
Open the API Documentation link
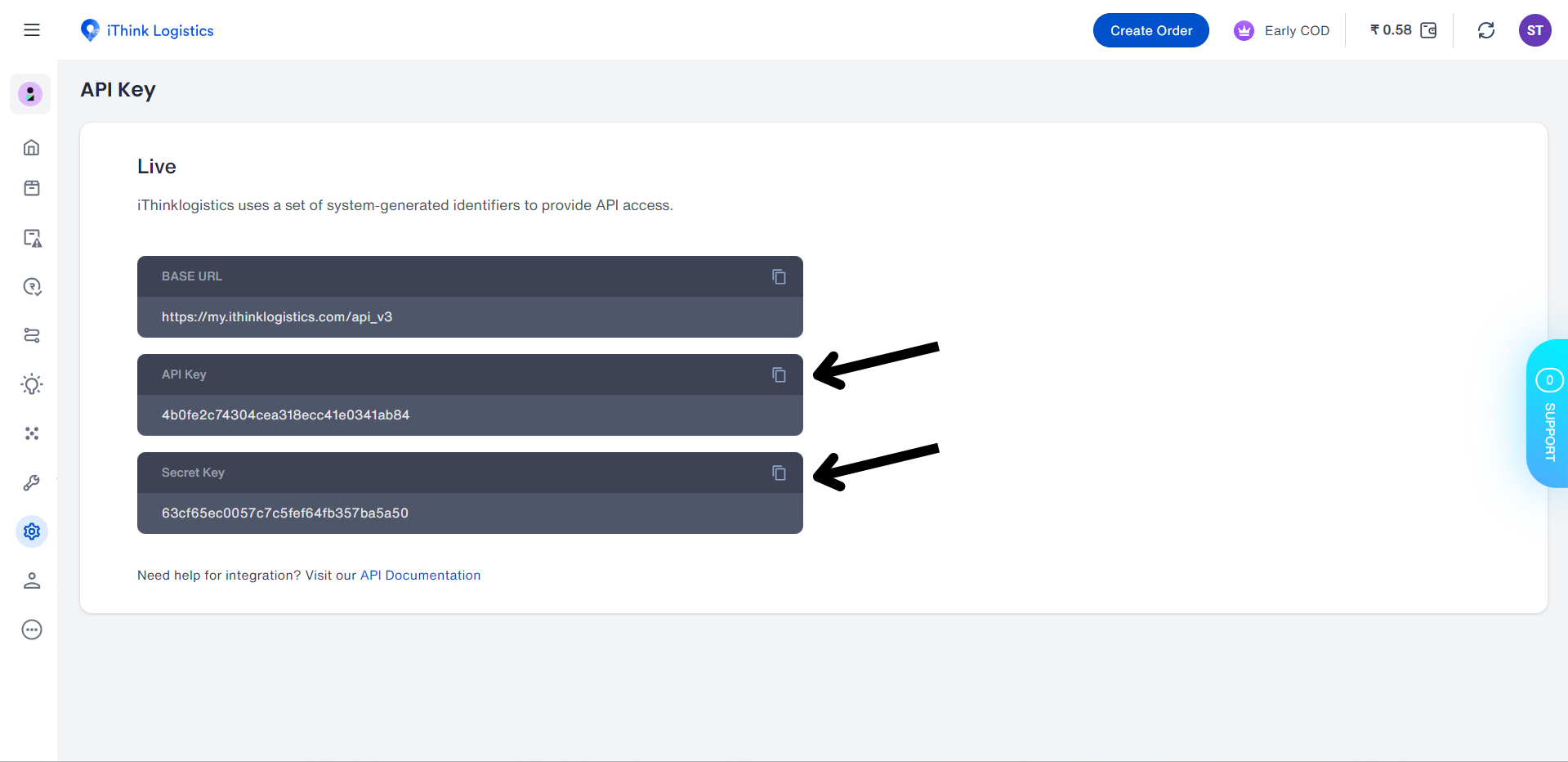point(420,575)
